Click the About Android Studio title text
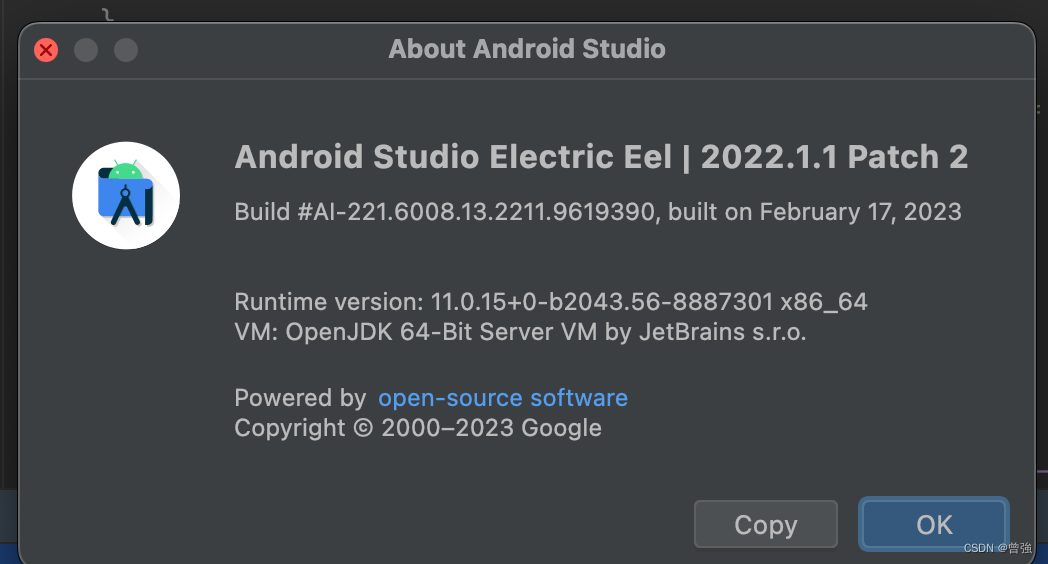Image resolution: width=1048 pixels, height=564 pixels. click(527, 49)
